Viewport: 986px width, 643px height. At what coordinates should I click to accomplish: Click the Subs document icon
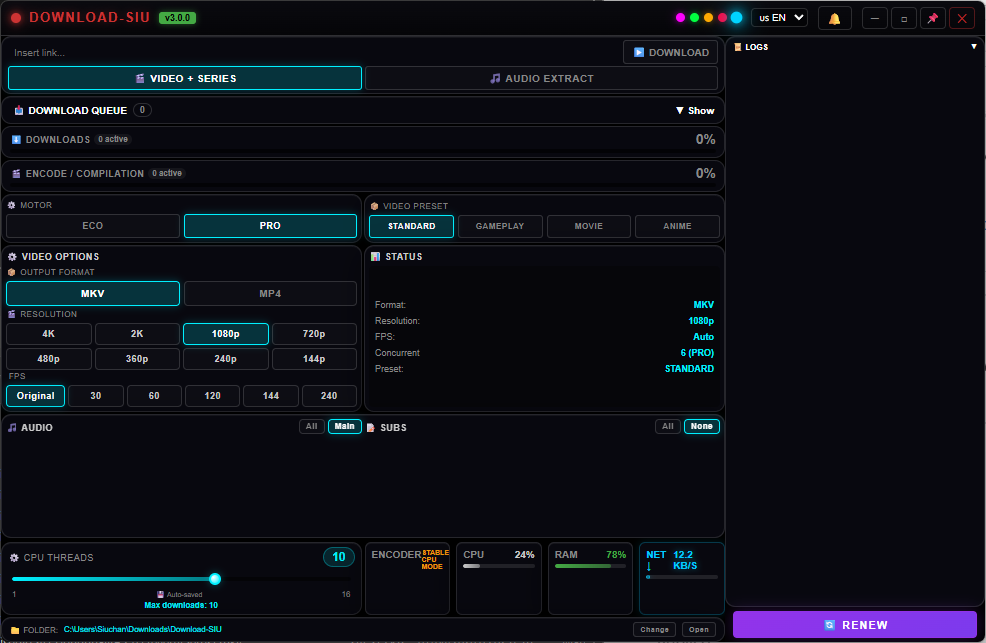pyautogui.click(x=371, y=427)
